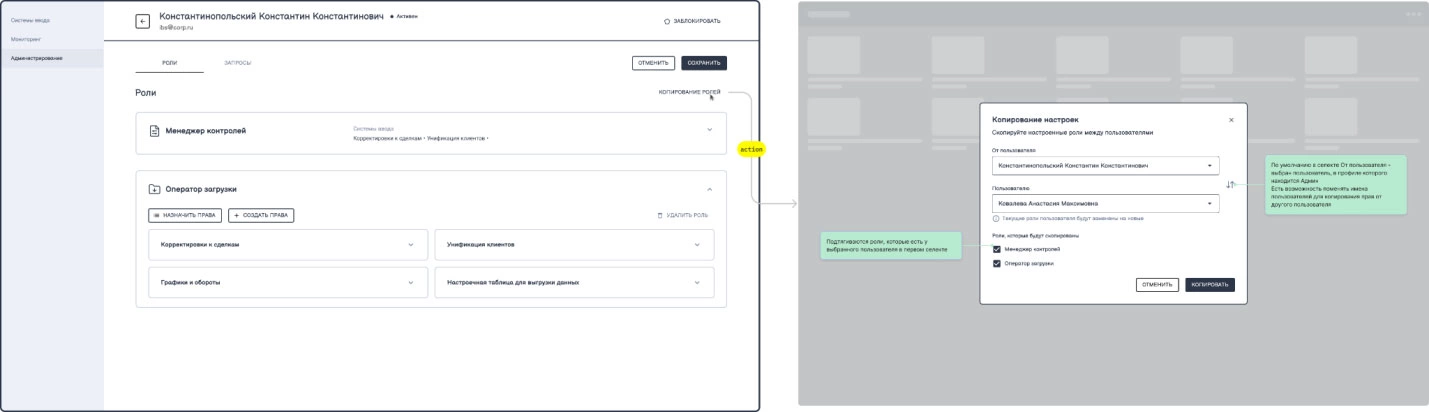1429x412 pixels.
Task: Click the info icon under Пользователю field
Action: [996, 218]
